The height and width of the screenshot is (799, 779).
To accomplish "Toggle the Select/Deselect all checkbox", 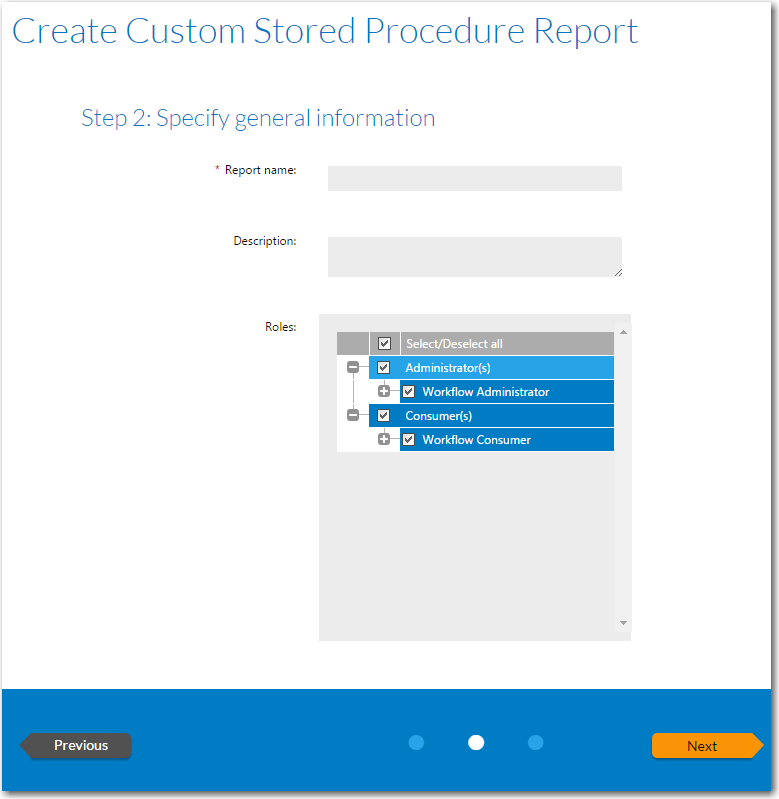I will click(x=384, y=344).
